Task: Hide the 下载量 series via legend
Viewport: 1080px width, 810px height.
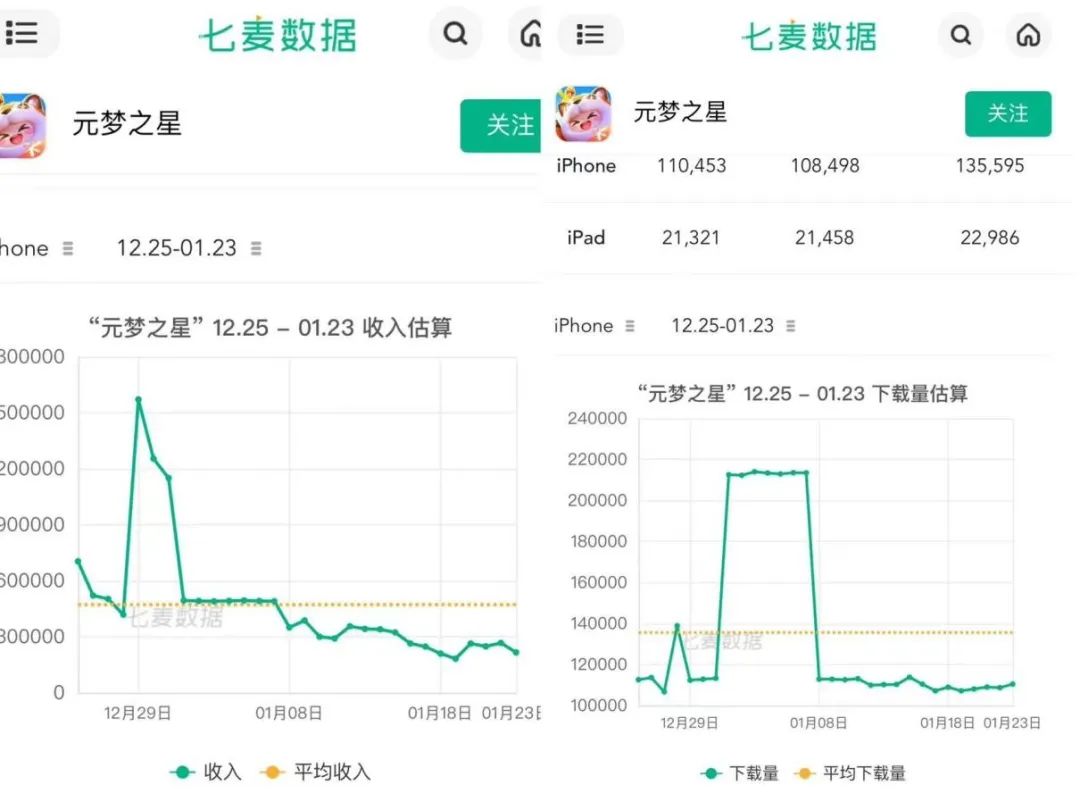Action: [740, 773]
